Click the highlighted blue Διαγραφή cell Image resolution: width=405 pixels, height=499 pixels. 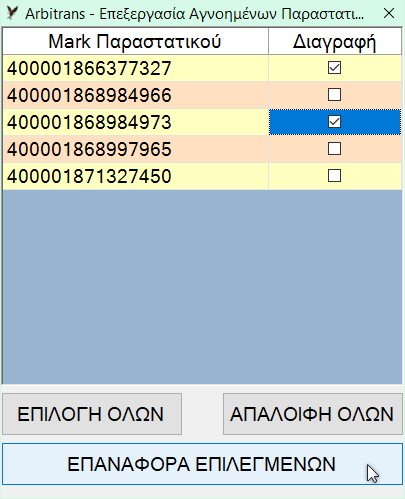point(335,122)
